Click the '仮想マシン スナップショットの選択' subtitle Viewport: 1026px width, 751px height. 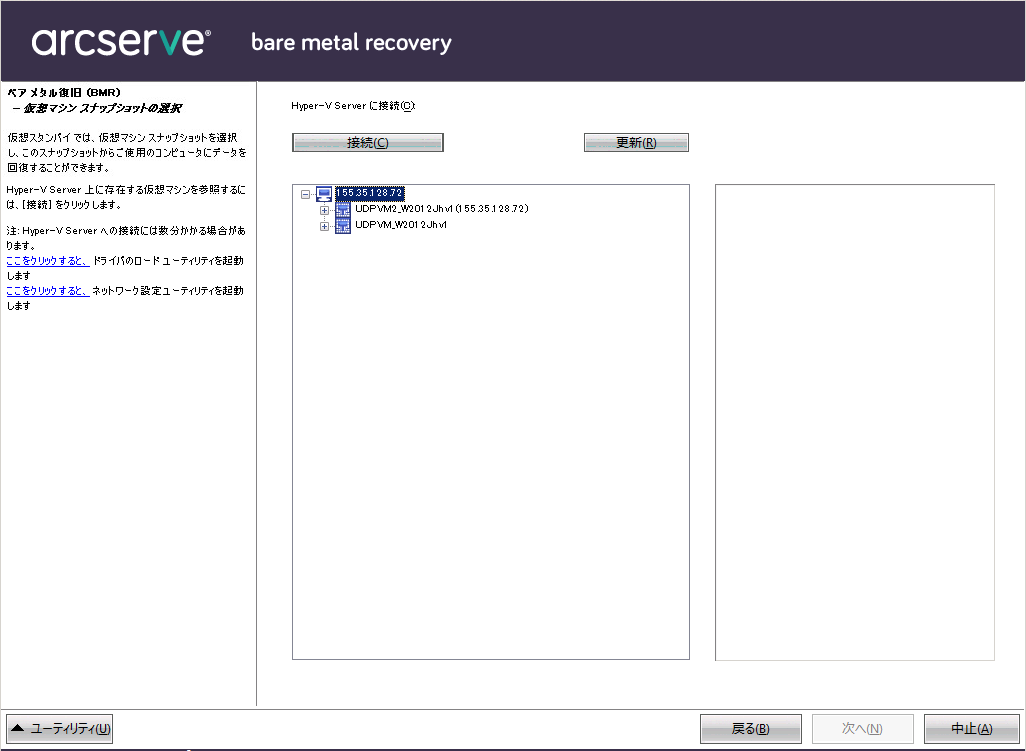102,108
